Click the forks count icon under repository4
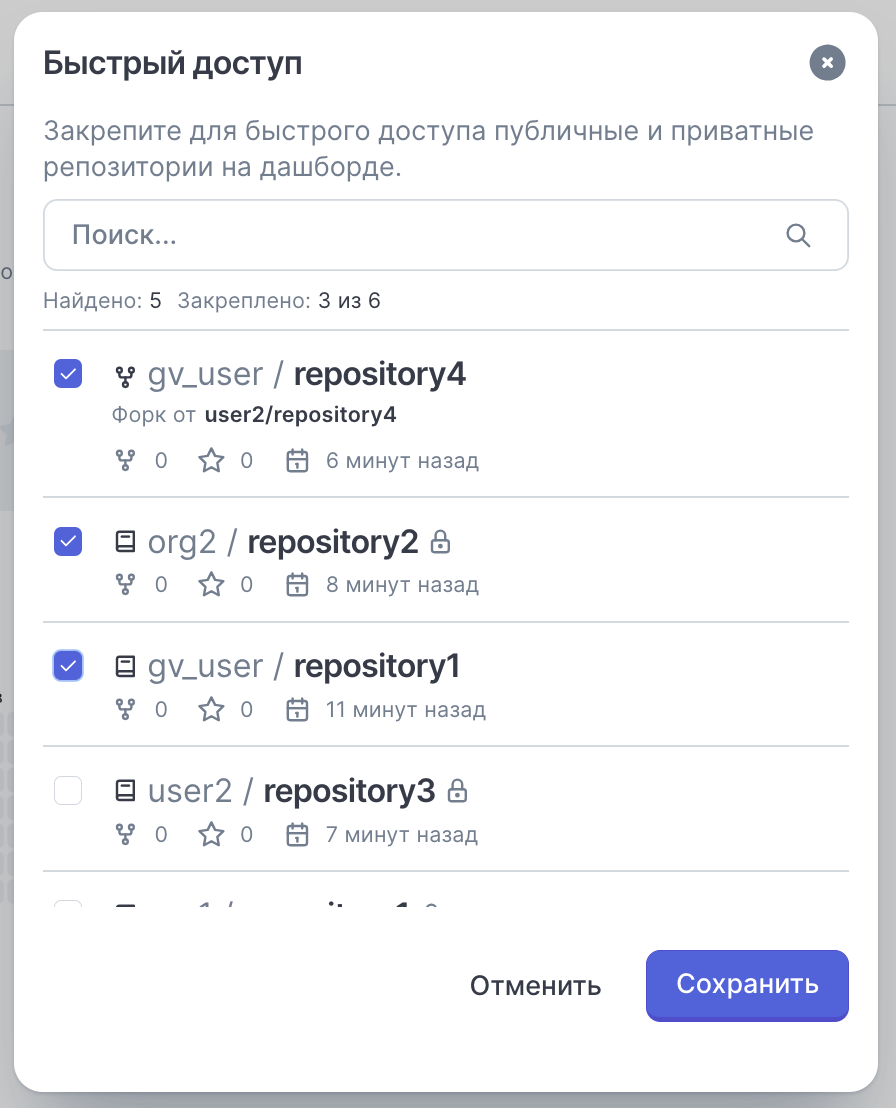The height and width of the screenshot is (1108, 896). click(x=125, y=461)
